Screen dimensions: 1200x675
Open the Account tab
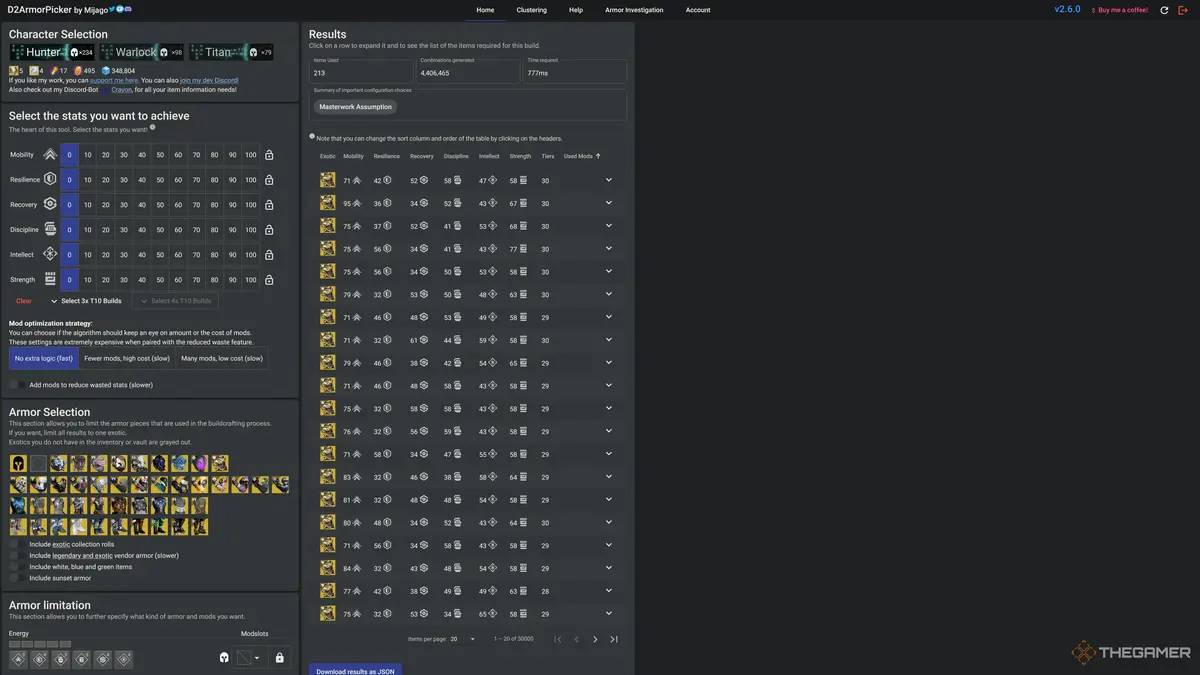tap(698, 10)
